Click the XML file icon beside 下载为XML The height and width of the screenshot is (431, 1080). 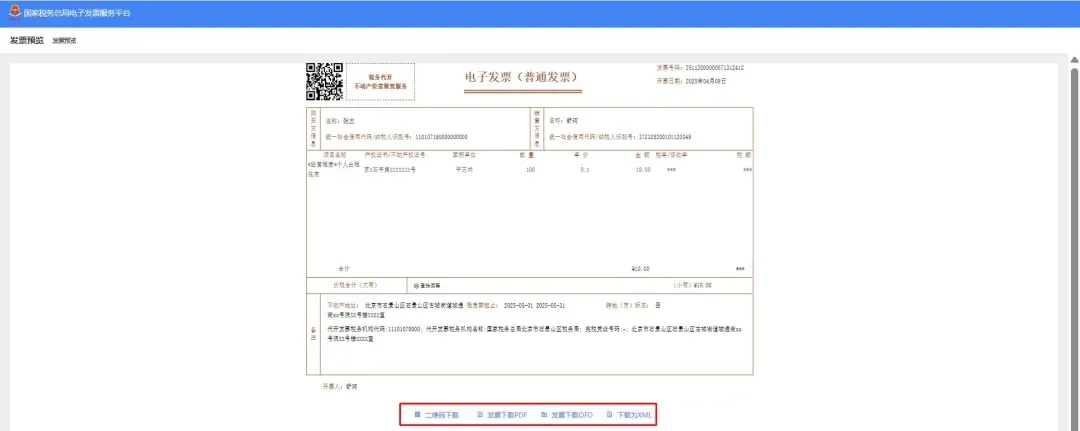(x=608, y=414)
